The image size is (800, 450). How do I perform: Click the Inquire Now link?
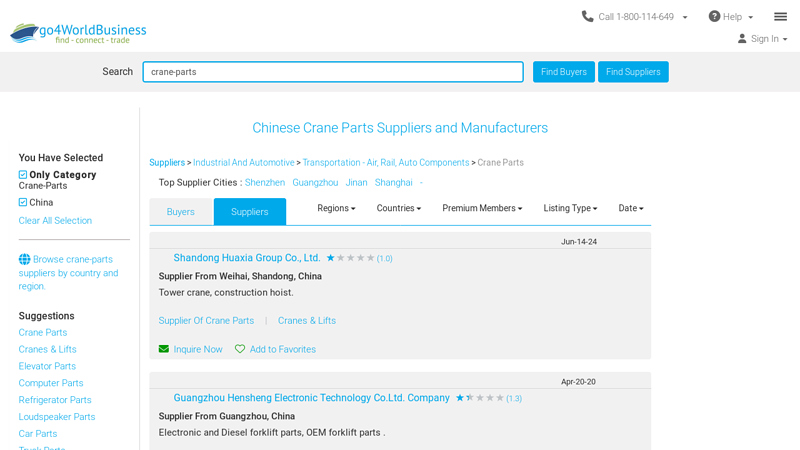click(198, 349)
